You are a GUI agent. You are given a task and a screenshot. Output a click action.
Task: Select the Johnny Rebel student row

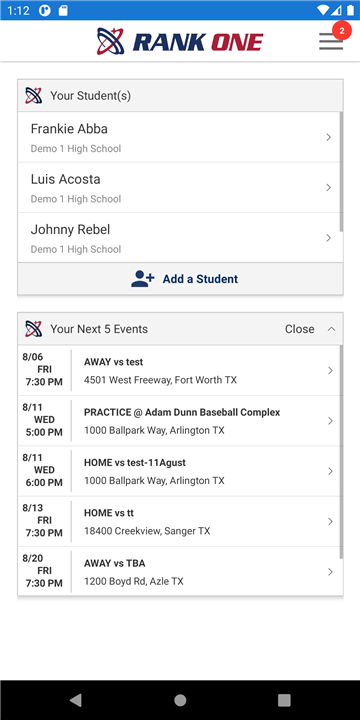tap(180, 238)
